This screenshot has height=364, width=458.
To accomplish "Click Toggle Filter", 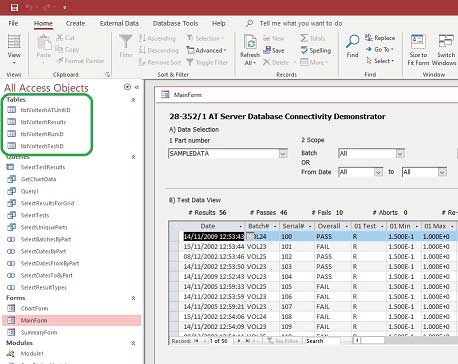I will [207, 62].
